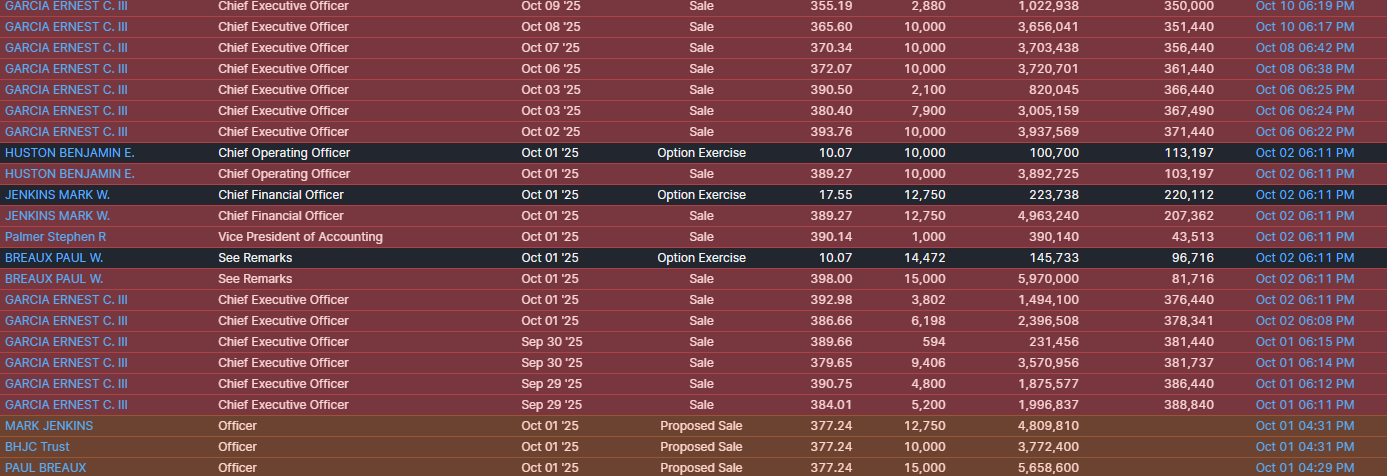Open HUSTON BENJAMIN E. Option Exercise insider link

[x=69, y=153]
